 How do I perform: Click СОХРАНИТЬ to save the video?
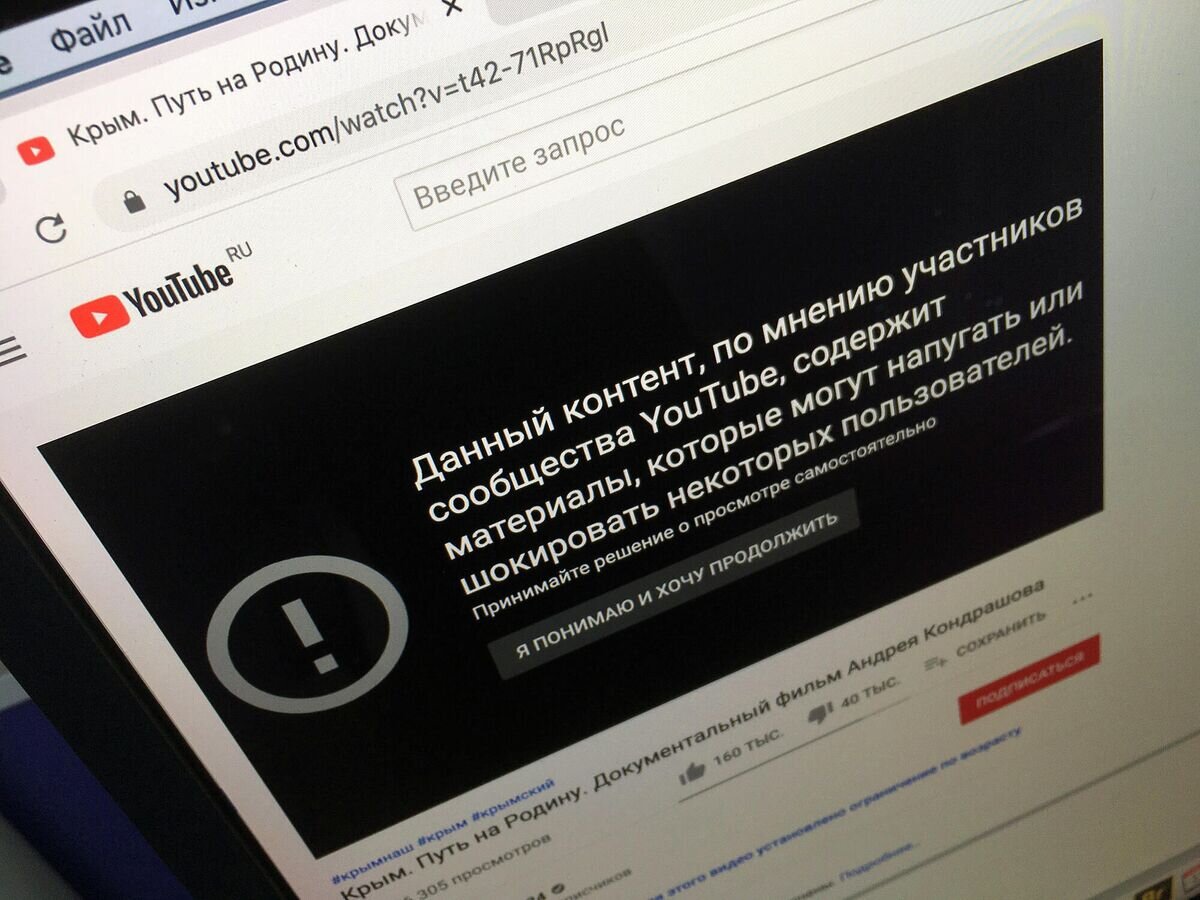(985, 641)
